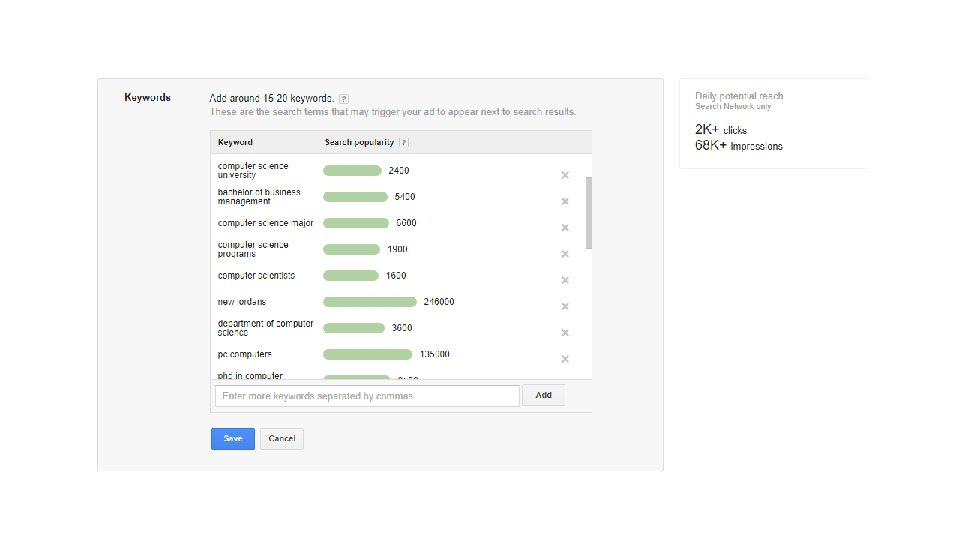
Task: Remove the 'pc computers' keyword
Action: coord(565,359)
